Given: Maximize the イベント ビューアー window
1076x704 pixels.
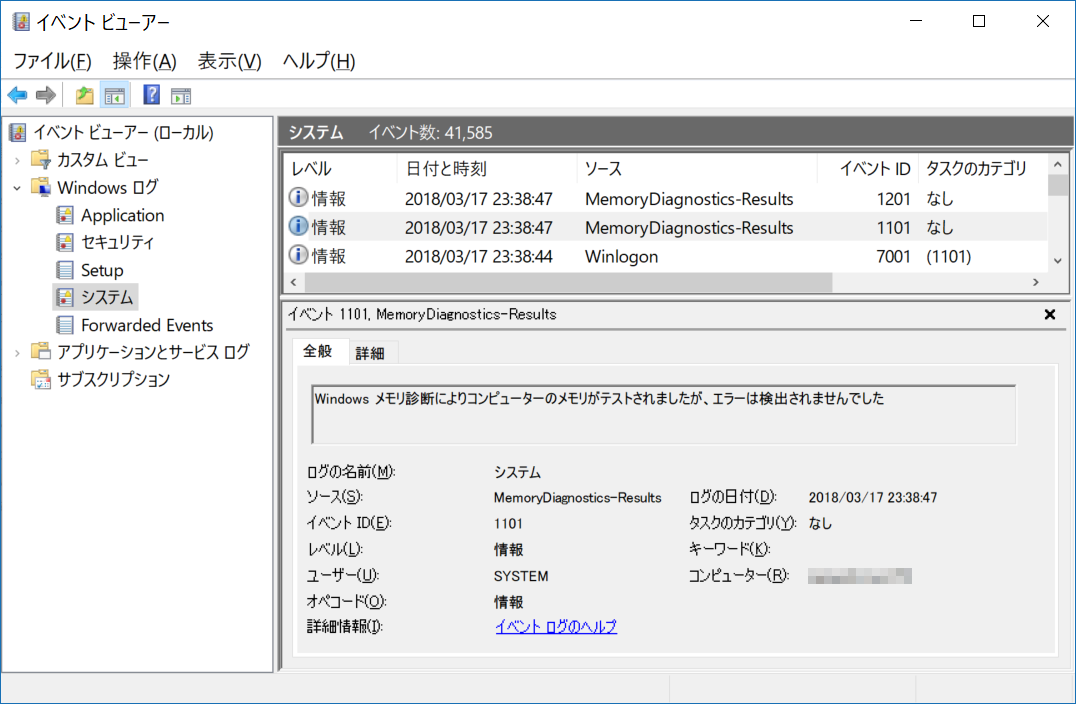Looking at the screenshot, I should (979, 21).
